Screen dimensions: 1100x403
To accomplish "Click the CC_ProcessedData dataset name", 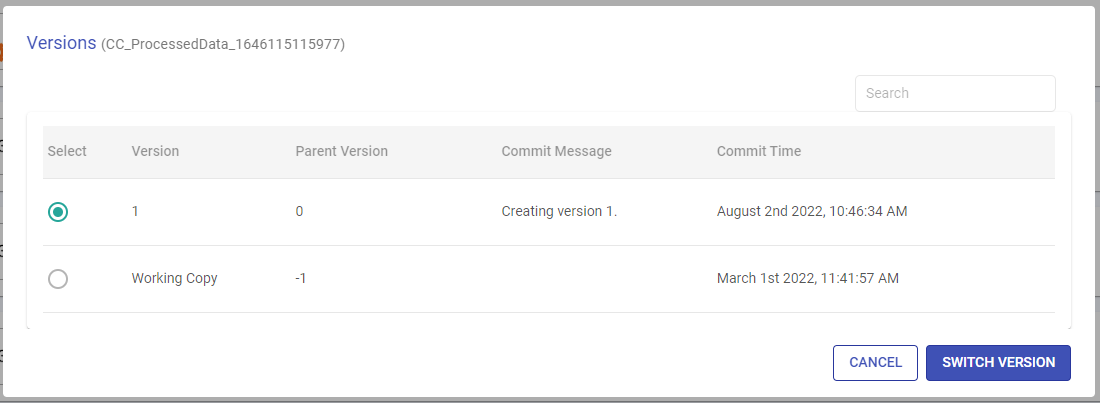I will tap(223, 45).
